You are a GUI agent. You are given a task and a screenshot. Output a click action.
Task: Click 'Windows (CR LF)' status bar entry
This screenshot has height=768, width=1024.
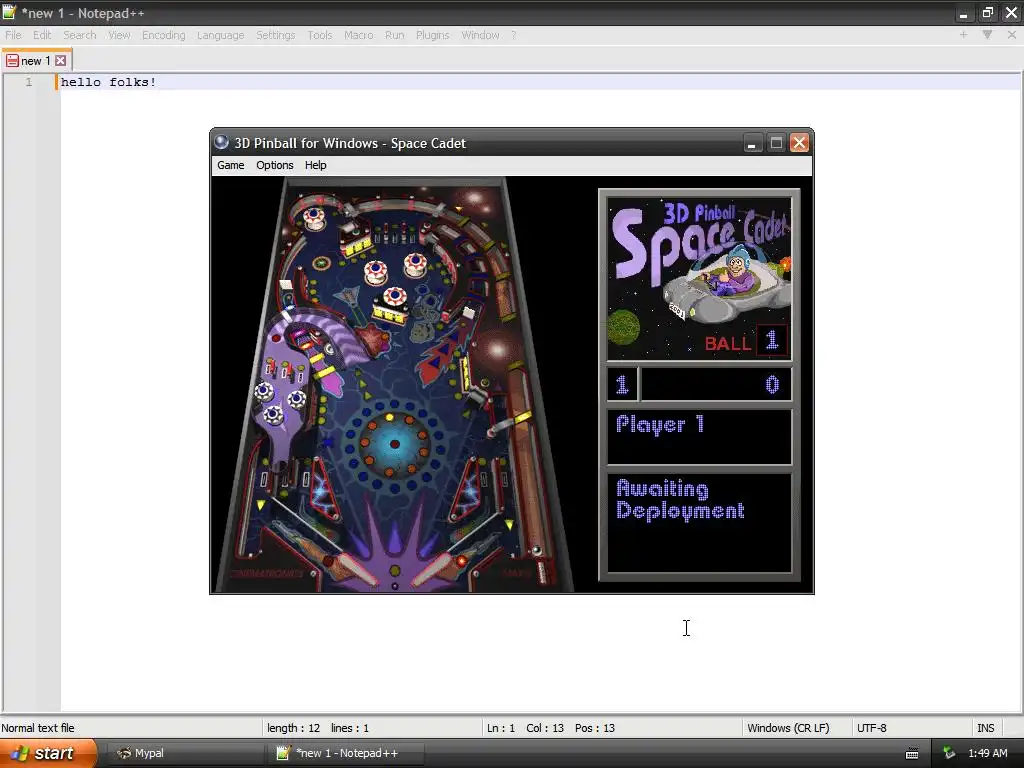[x=788, y=728]
